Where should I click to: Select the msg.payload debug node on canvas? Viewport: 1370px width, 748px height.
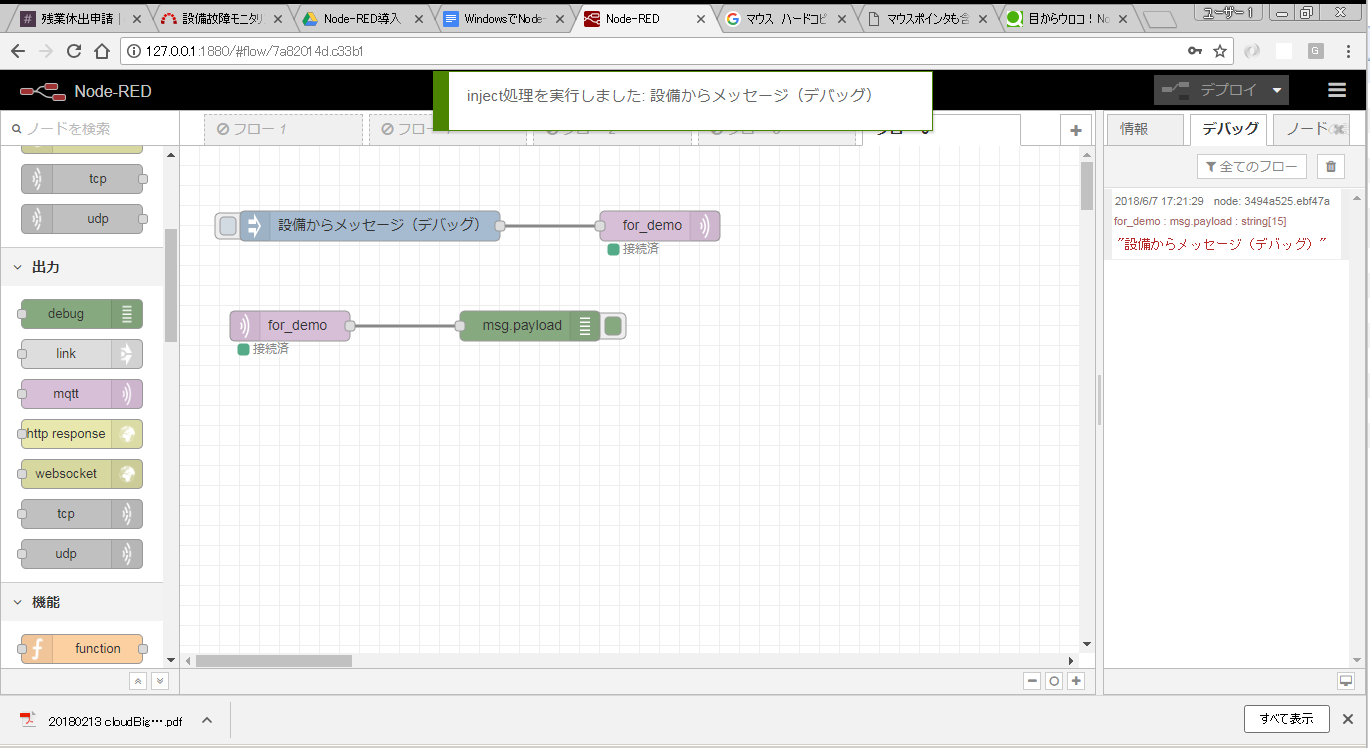pyautogui.click(x=530, y=326)
